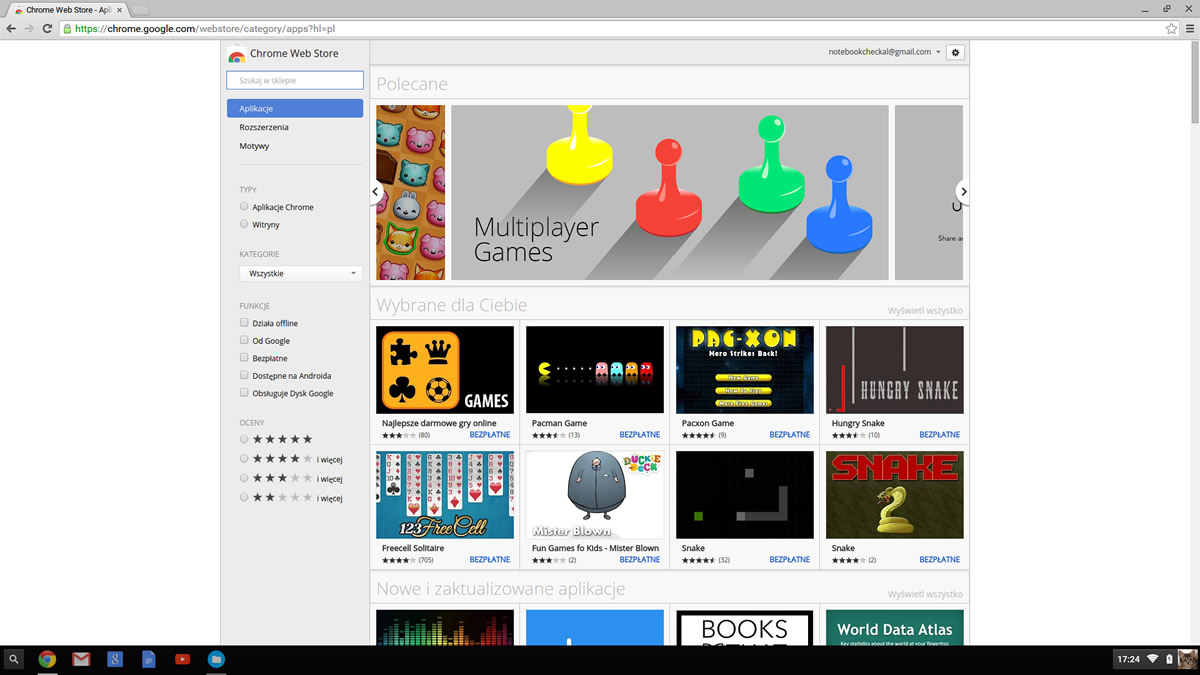This screenshot has width=1200, height=675.
Task: Click BEZPŁATNE under Freecell Solitaire
Action: [x=490, y=560]
